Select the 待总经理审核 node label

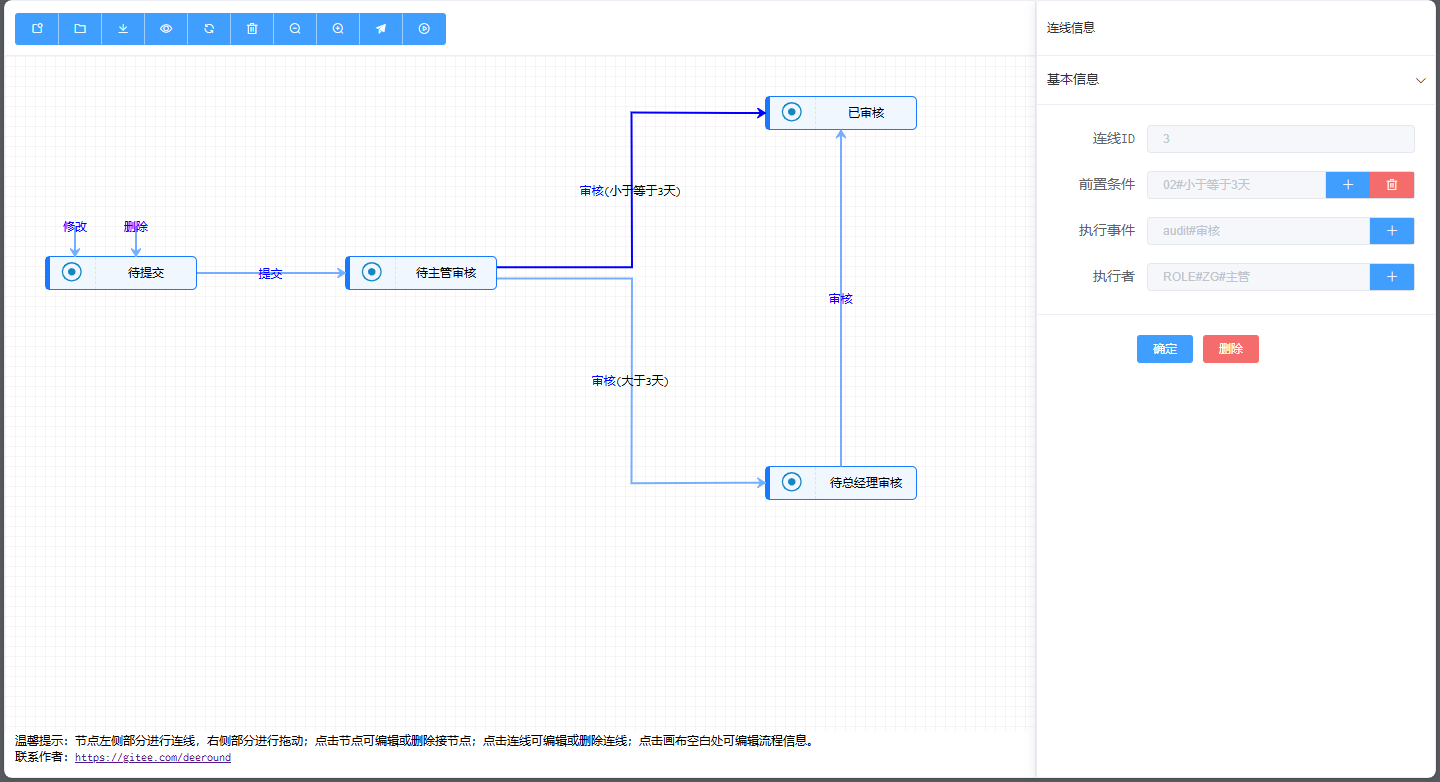[x=866, y=483]
